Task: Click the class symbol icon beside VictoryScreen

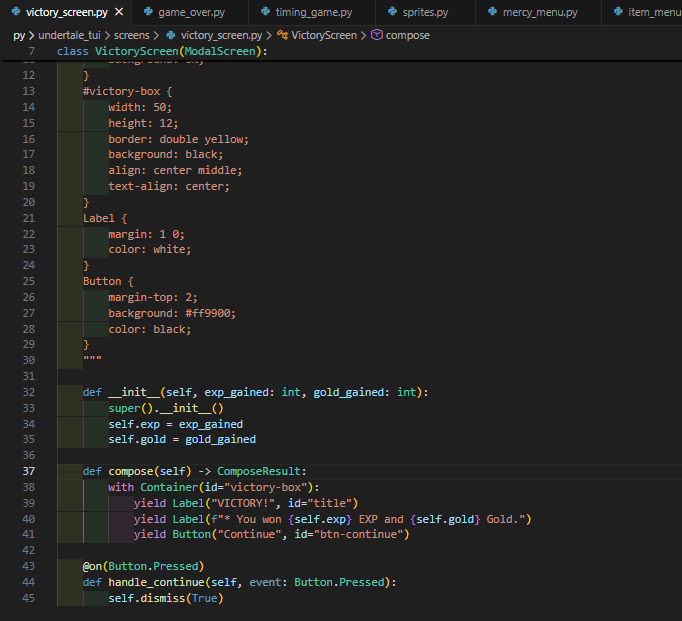Action: 281,35
